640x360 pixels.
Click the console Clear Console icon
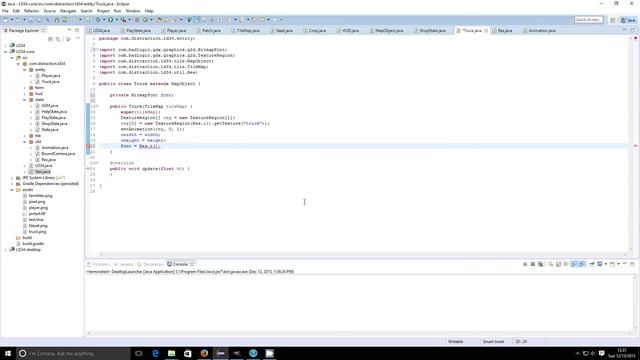pyautogui.click(x=551, y=264)
